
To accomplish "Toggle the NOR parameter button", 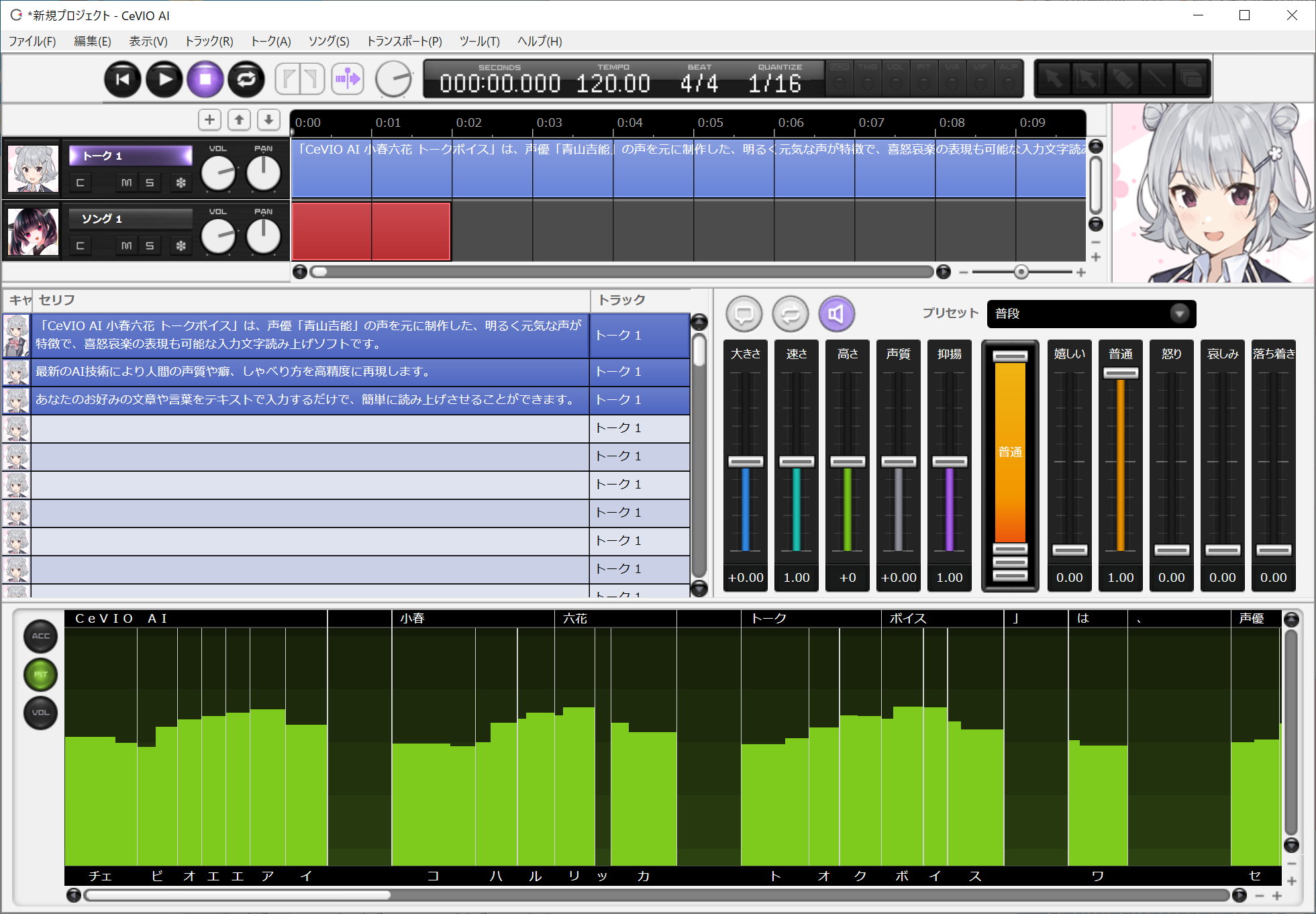I will point(840,78).
